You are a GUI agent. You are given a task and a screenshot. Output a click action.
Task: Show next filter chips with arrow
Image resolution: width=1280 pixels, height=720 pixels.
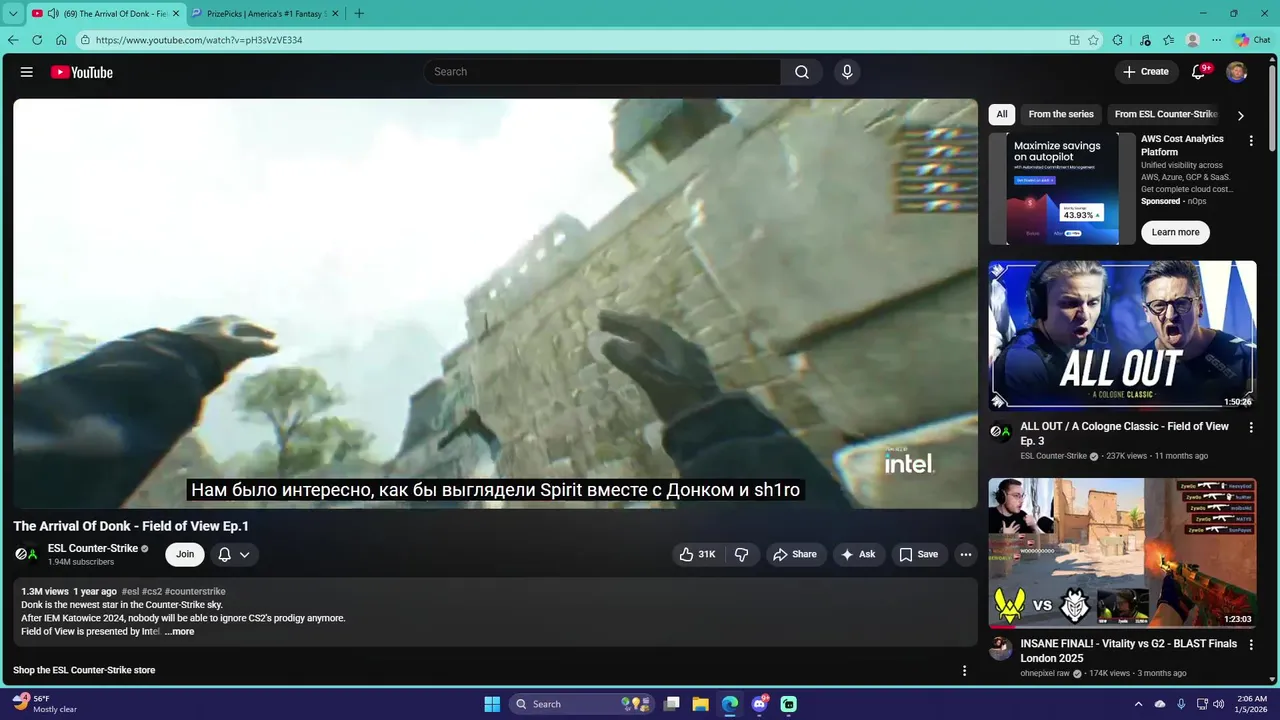(x=1241, y=115)
